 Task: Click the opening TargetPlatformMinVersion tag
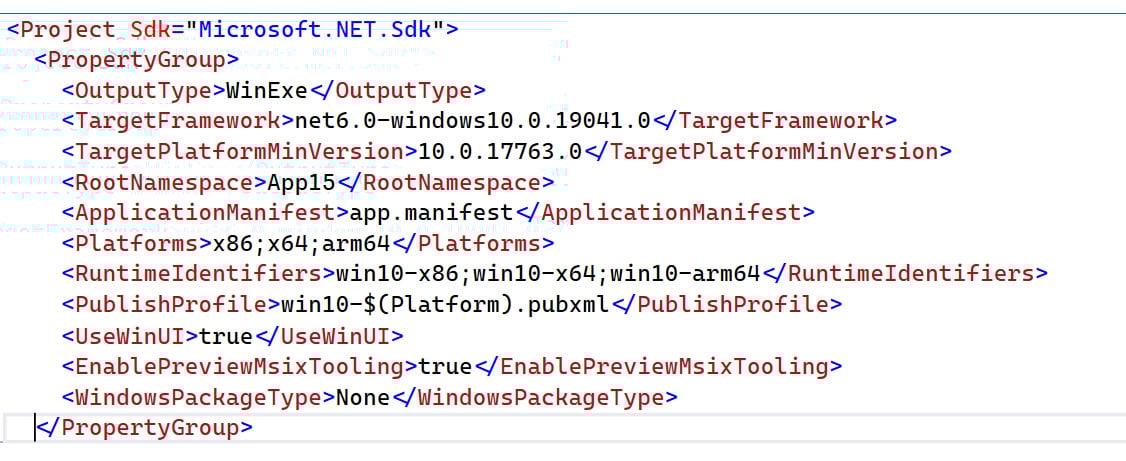(x=240, y=152)
